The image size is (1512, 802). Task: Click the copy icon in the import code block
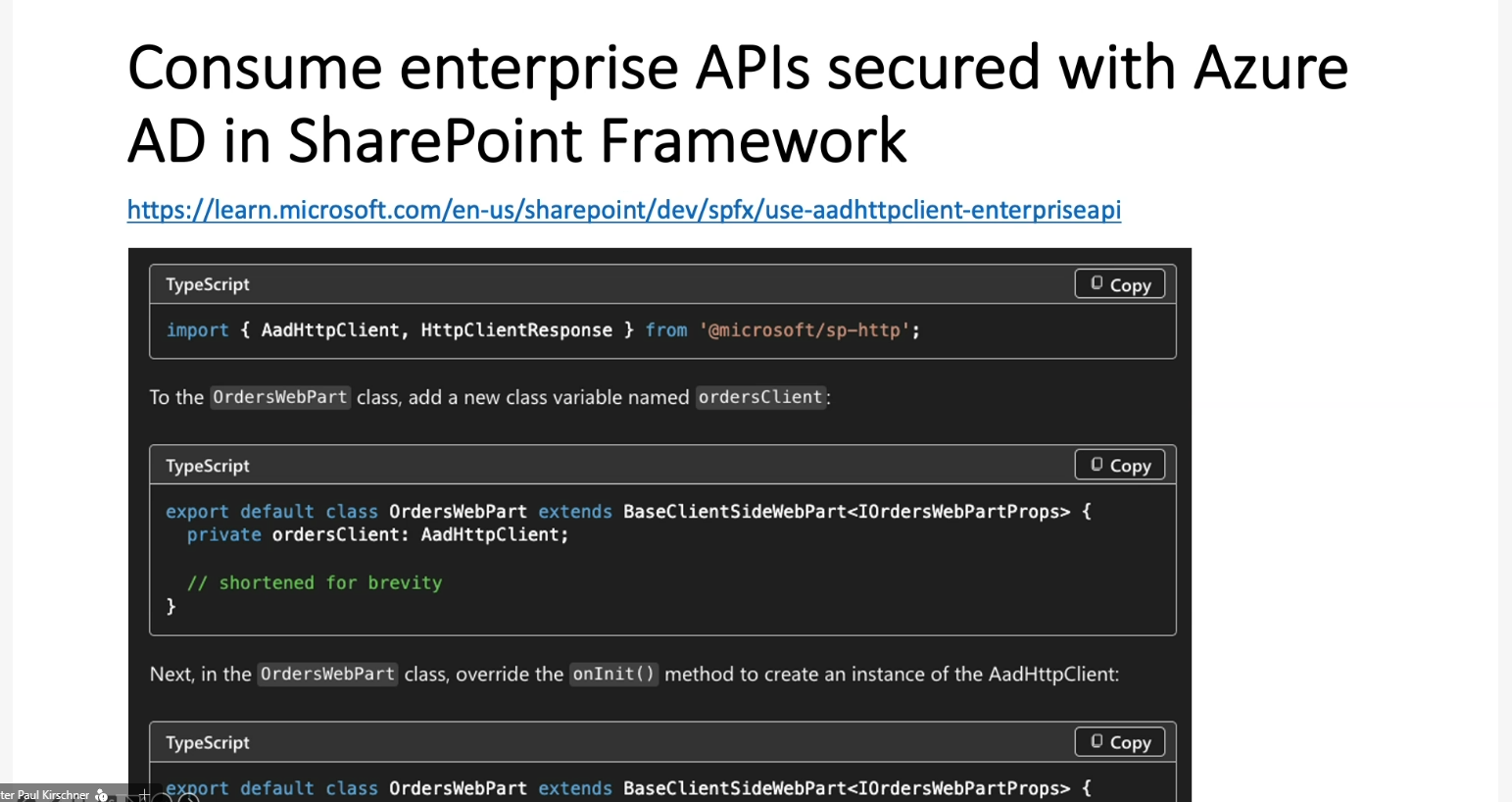1097,283
